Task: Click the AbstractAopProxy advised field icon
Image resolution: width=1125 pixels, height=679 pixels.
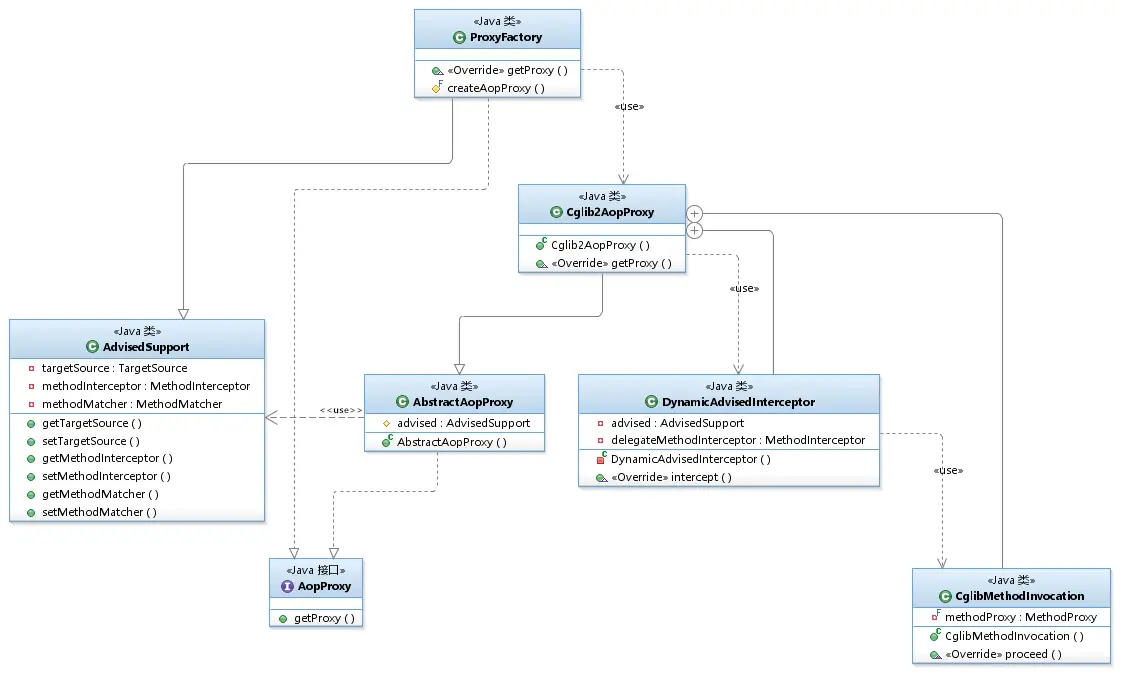Action: tap(387, 423)
